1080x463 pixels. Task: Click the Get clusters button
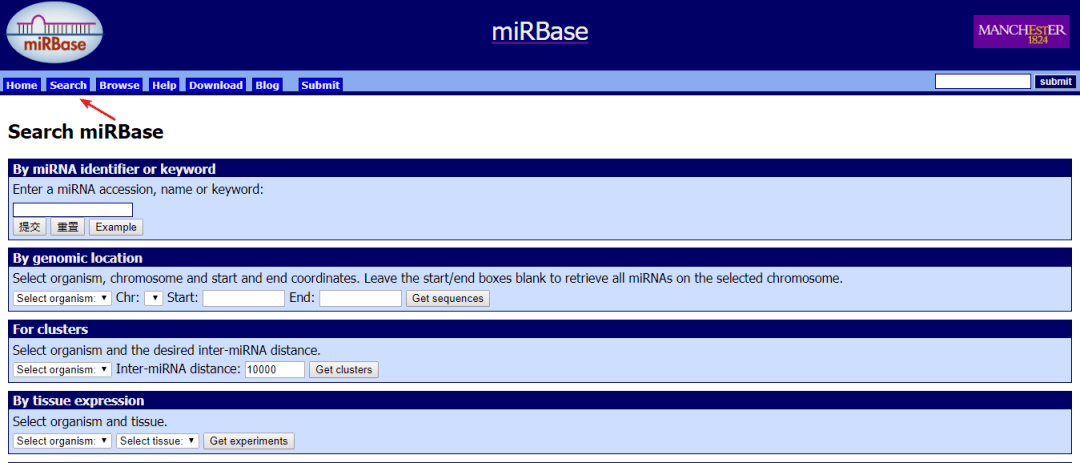(x=343, y=370)
